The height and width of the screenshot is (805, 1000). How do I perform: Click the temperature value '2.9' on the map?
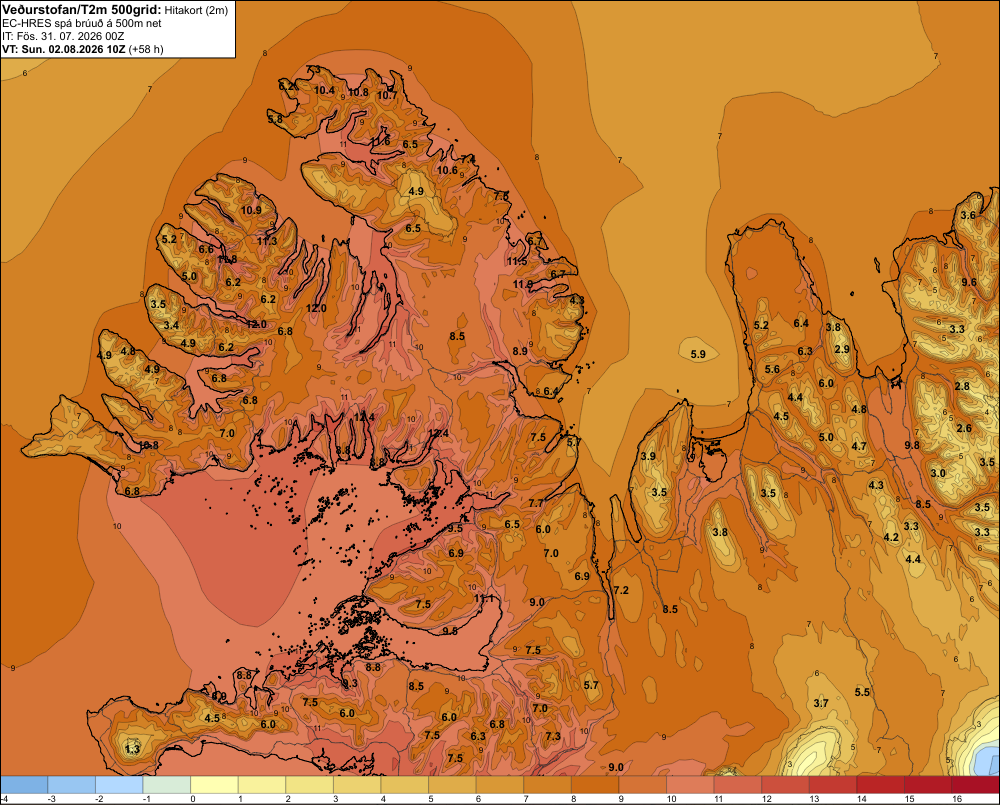[x=842, y=349]
